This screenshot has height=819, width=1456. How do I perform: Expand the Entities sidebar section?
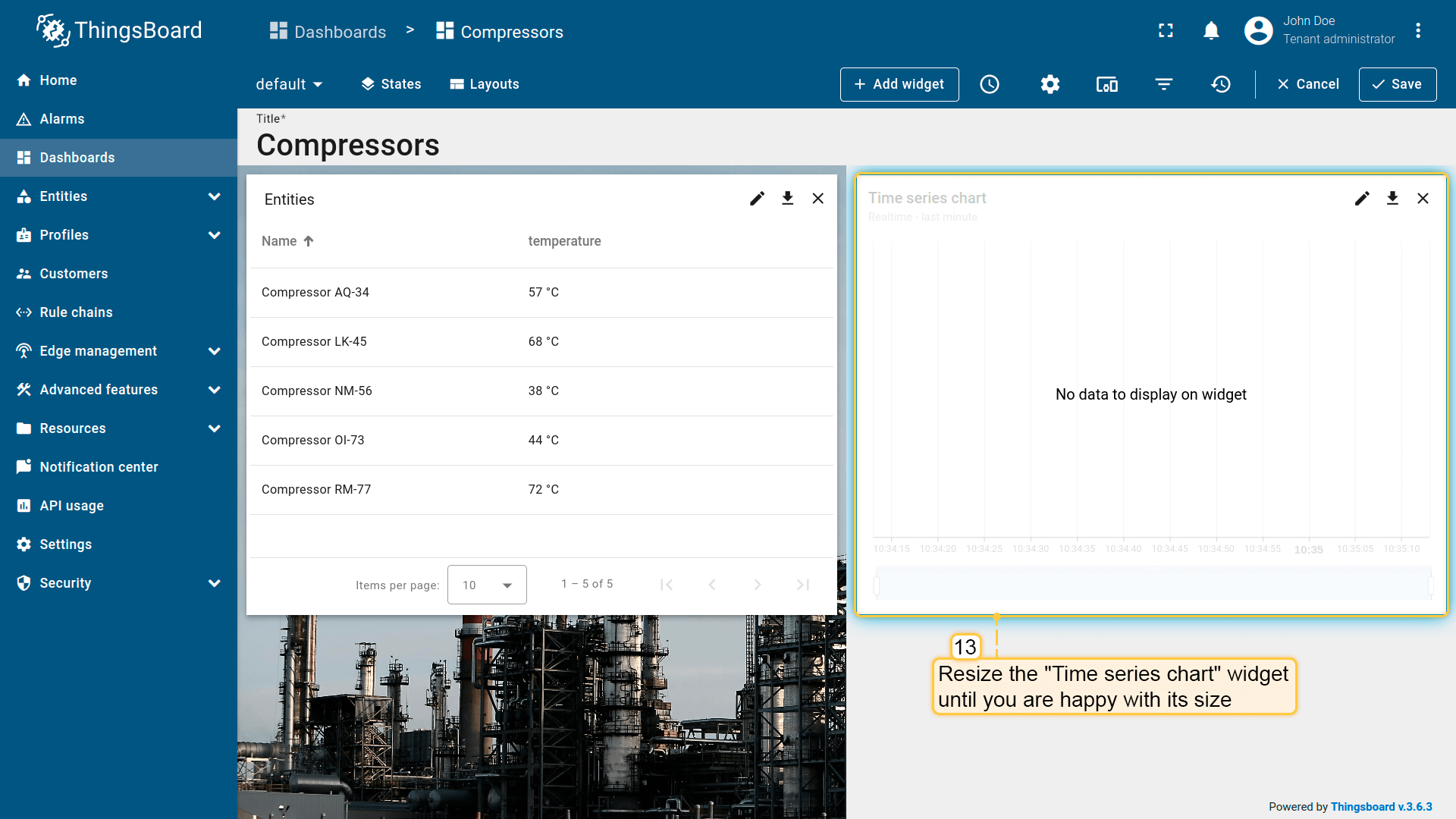(215, 196)
